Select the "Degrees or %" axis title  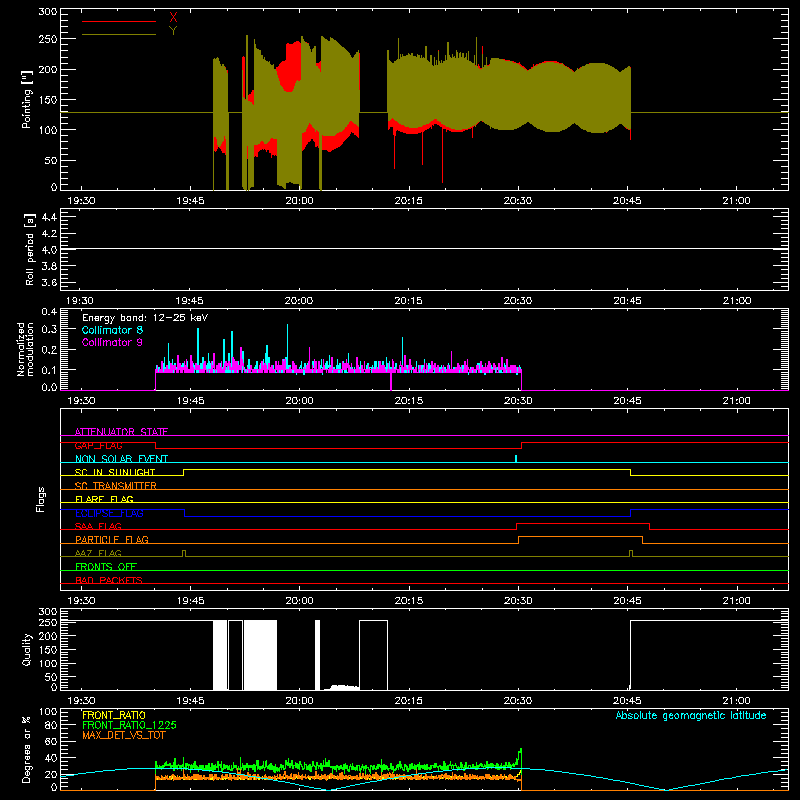click(x=27, y=749)
